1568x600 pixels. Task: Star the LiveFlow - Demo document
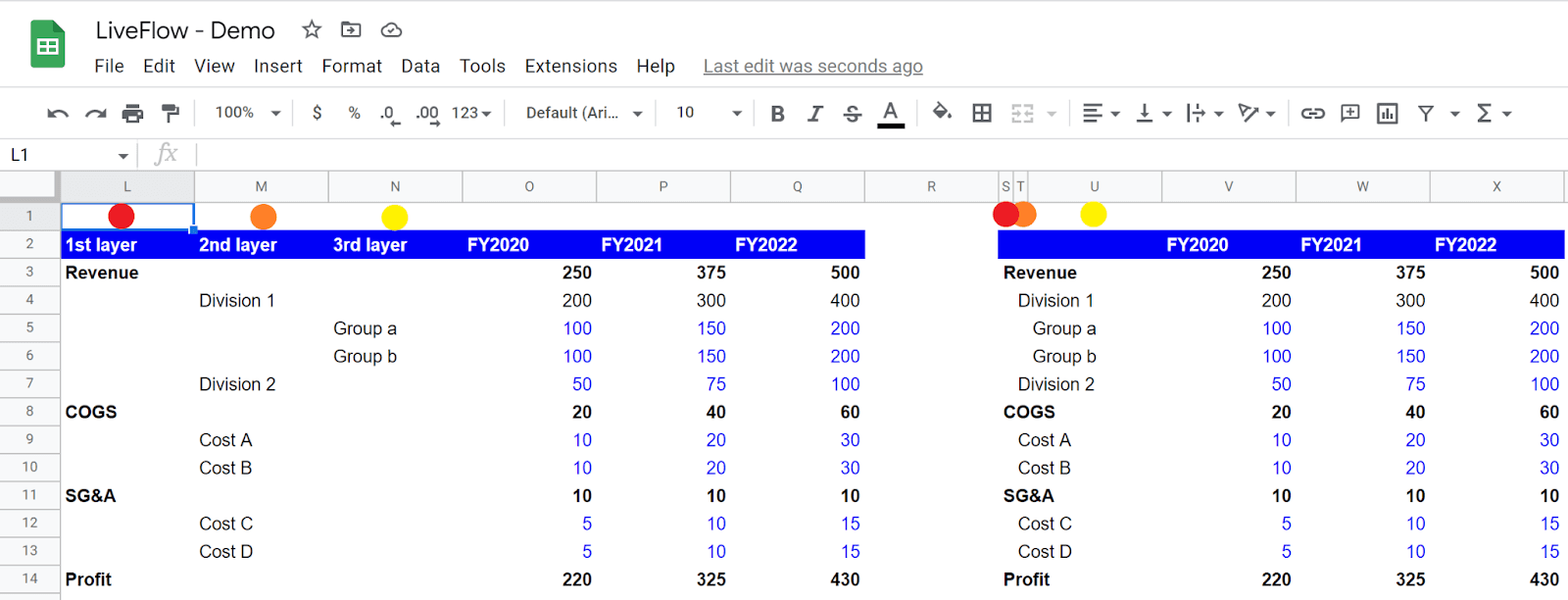[312, 29]
